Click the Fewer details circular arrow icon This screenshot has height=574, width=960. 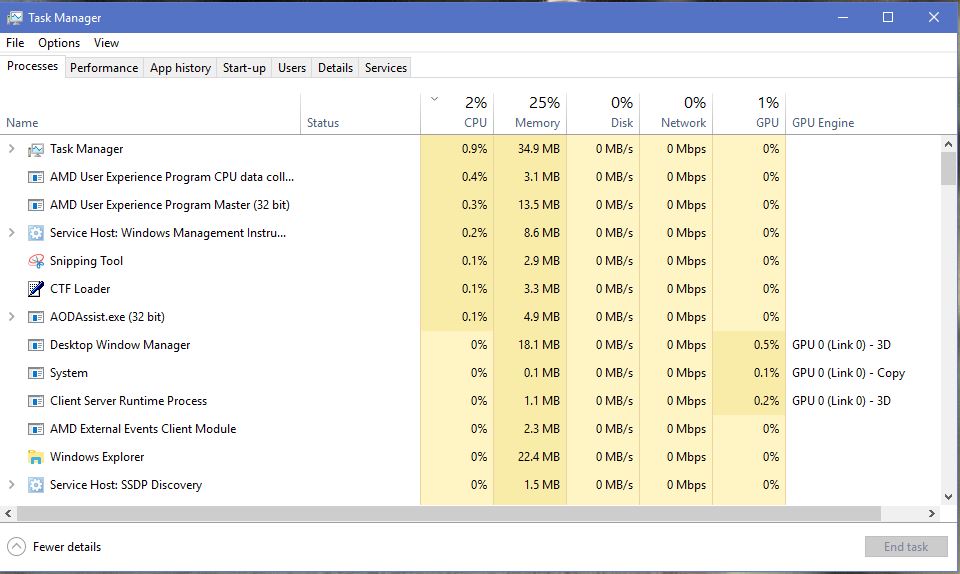17,546
